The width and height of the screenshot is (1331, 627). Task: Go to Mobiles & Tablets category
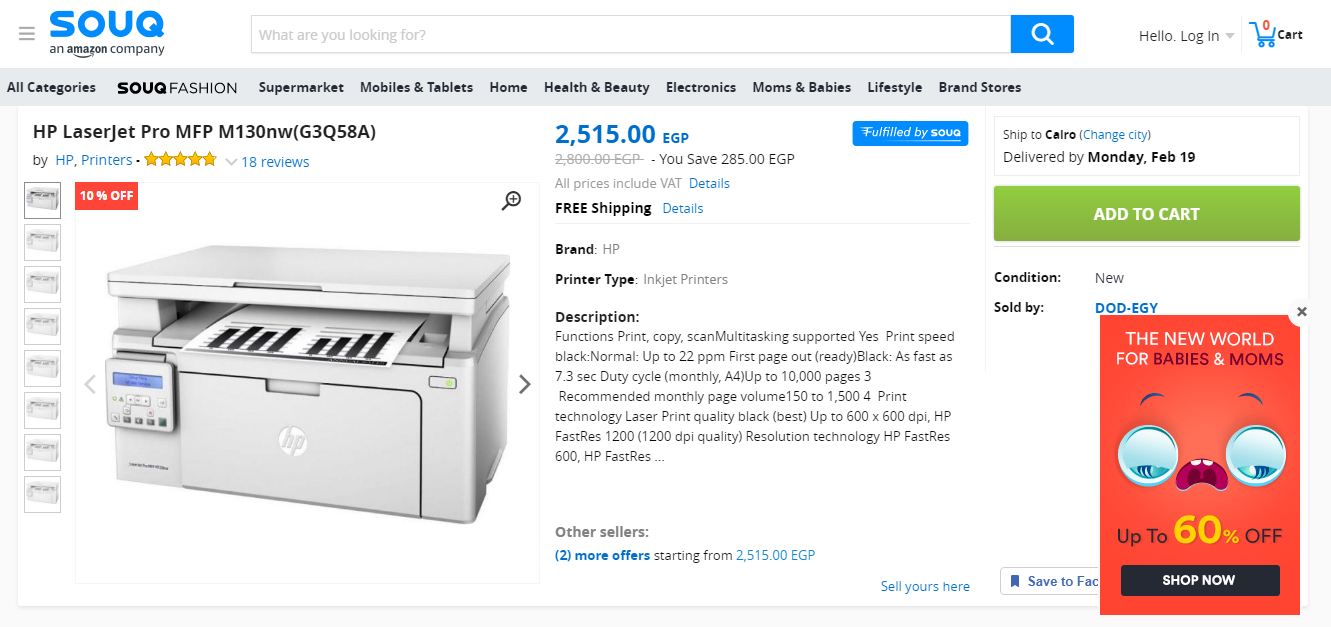[416, 87]
